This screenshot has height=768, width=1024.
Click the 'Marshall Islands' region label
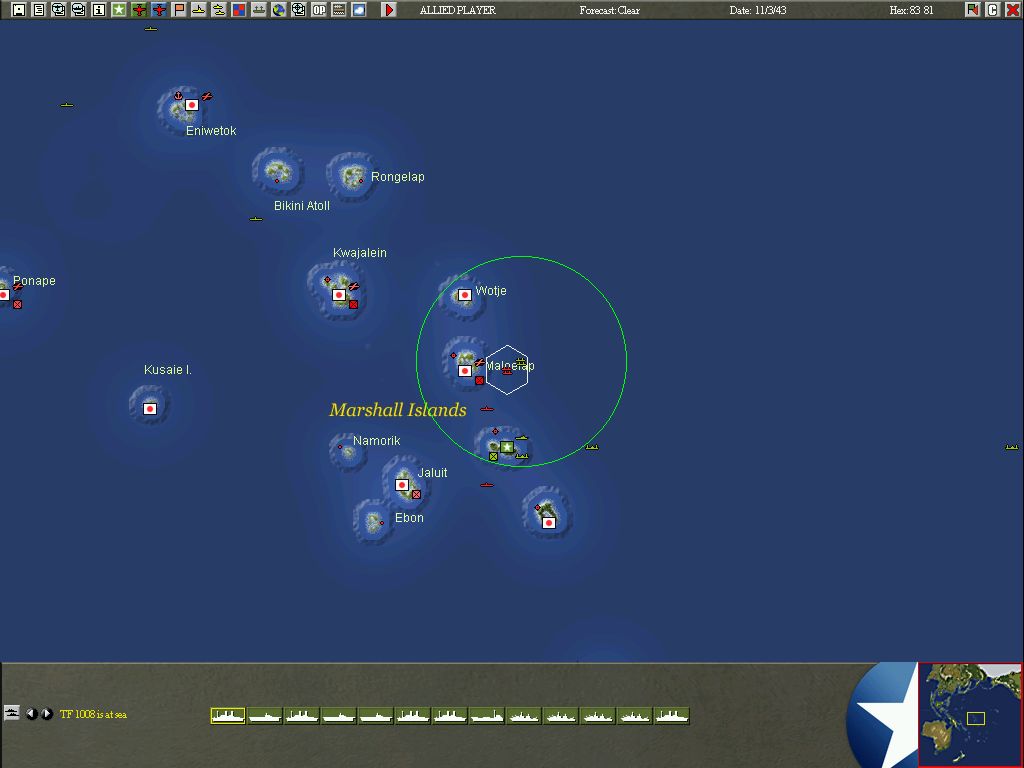(x=398, y=410)
